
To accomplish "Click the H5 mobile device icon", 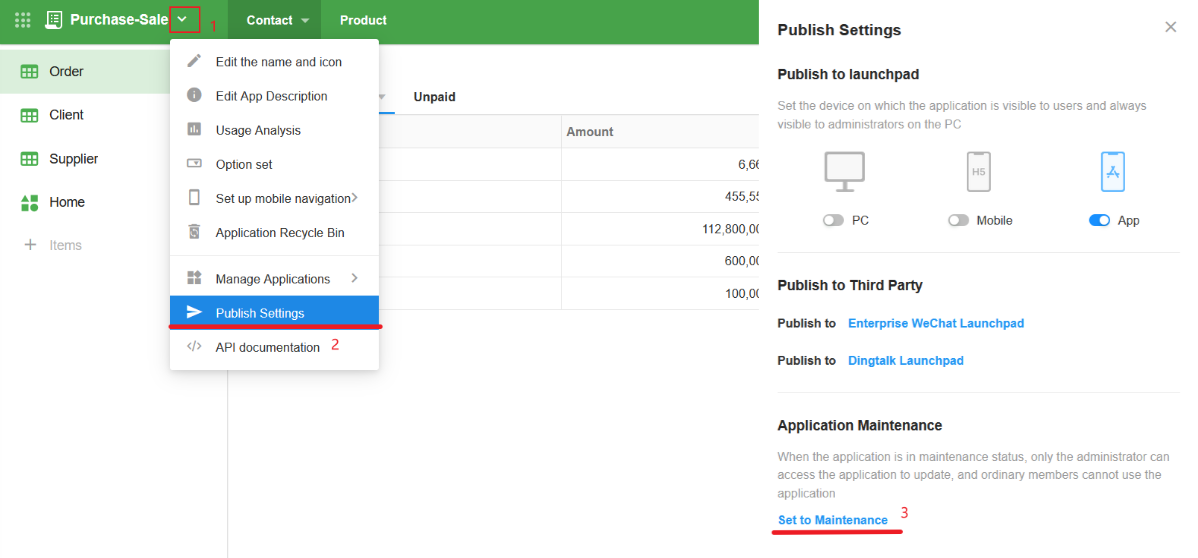I will (x=979, y=172).
